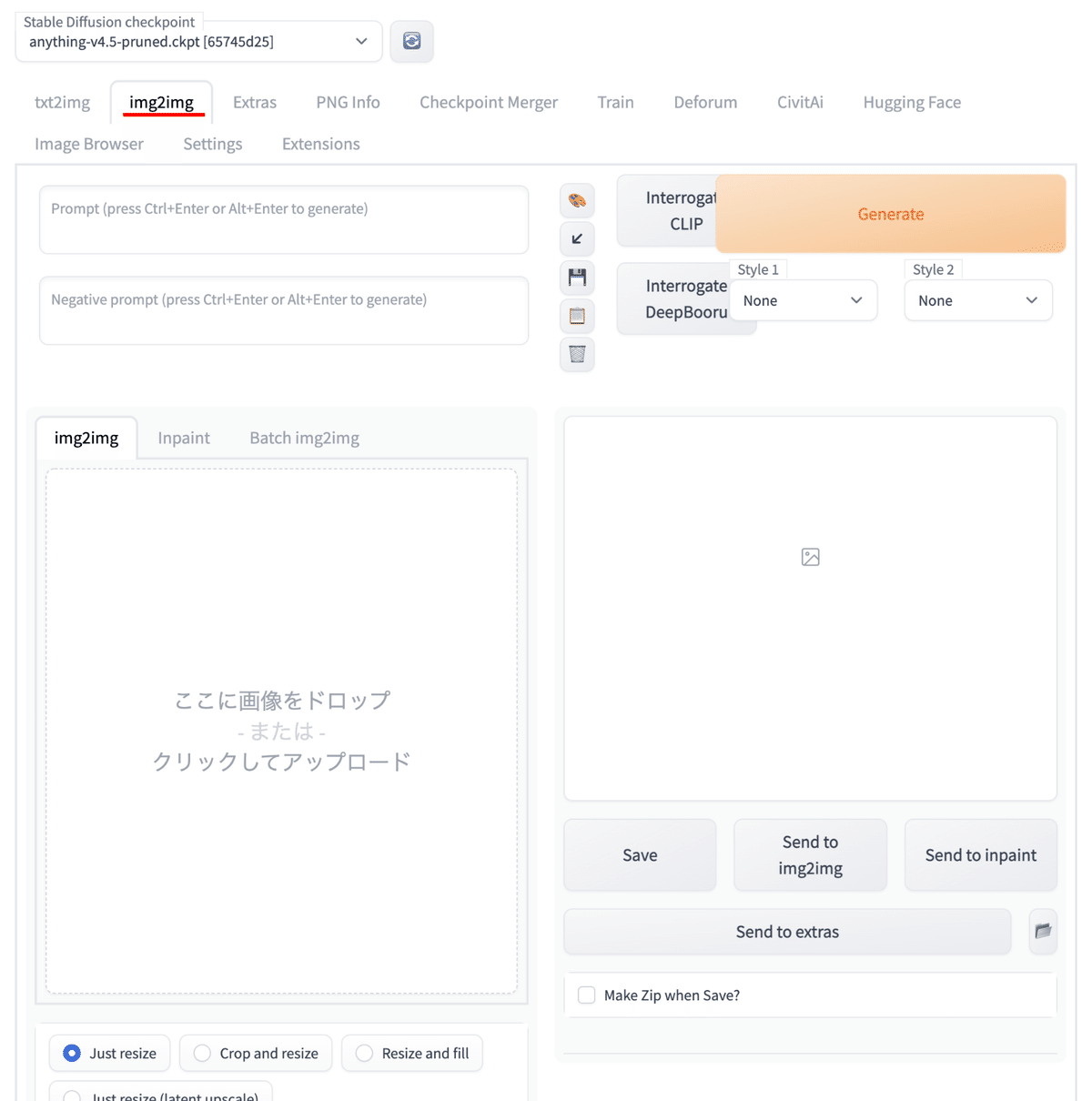Click the Send to extras button
The image size is (1092, 1101).
pos(787,931)
